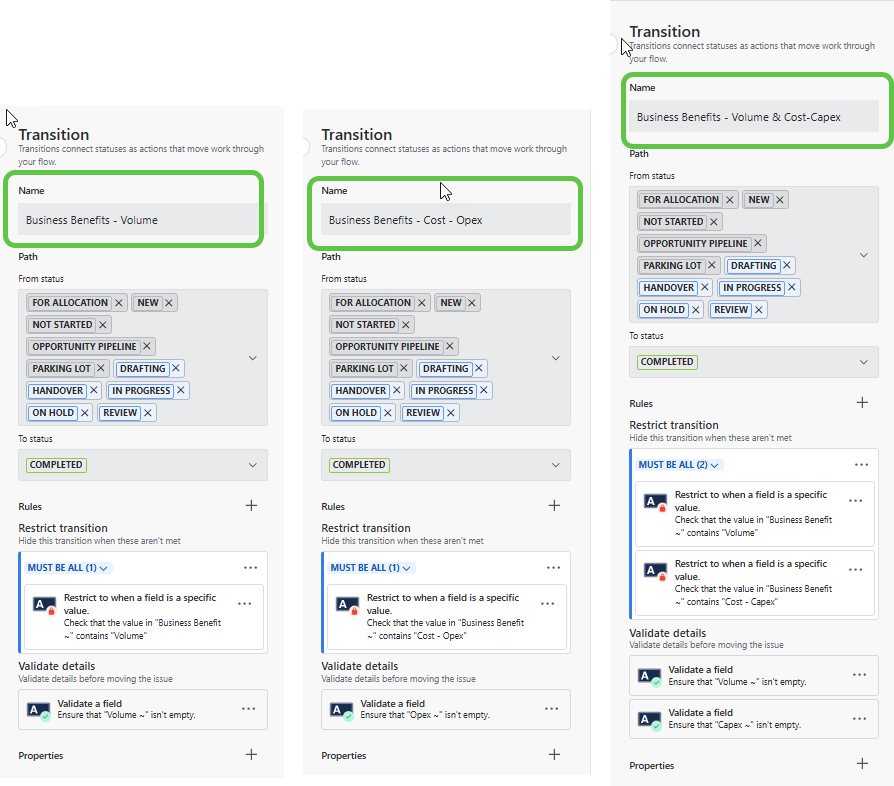Open the Ensure "Capex ~" isn't empty validator
The image size is (894, 786).
pyautogui.click(x=754, y=719)
